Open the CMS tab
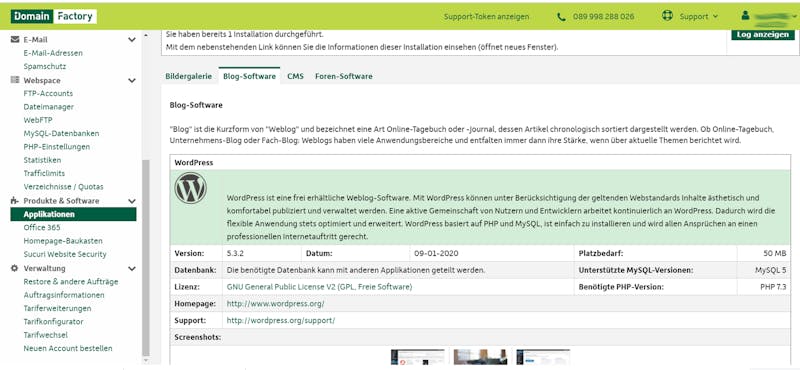The image size is (800, 370). pos(295,76)
